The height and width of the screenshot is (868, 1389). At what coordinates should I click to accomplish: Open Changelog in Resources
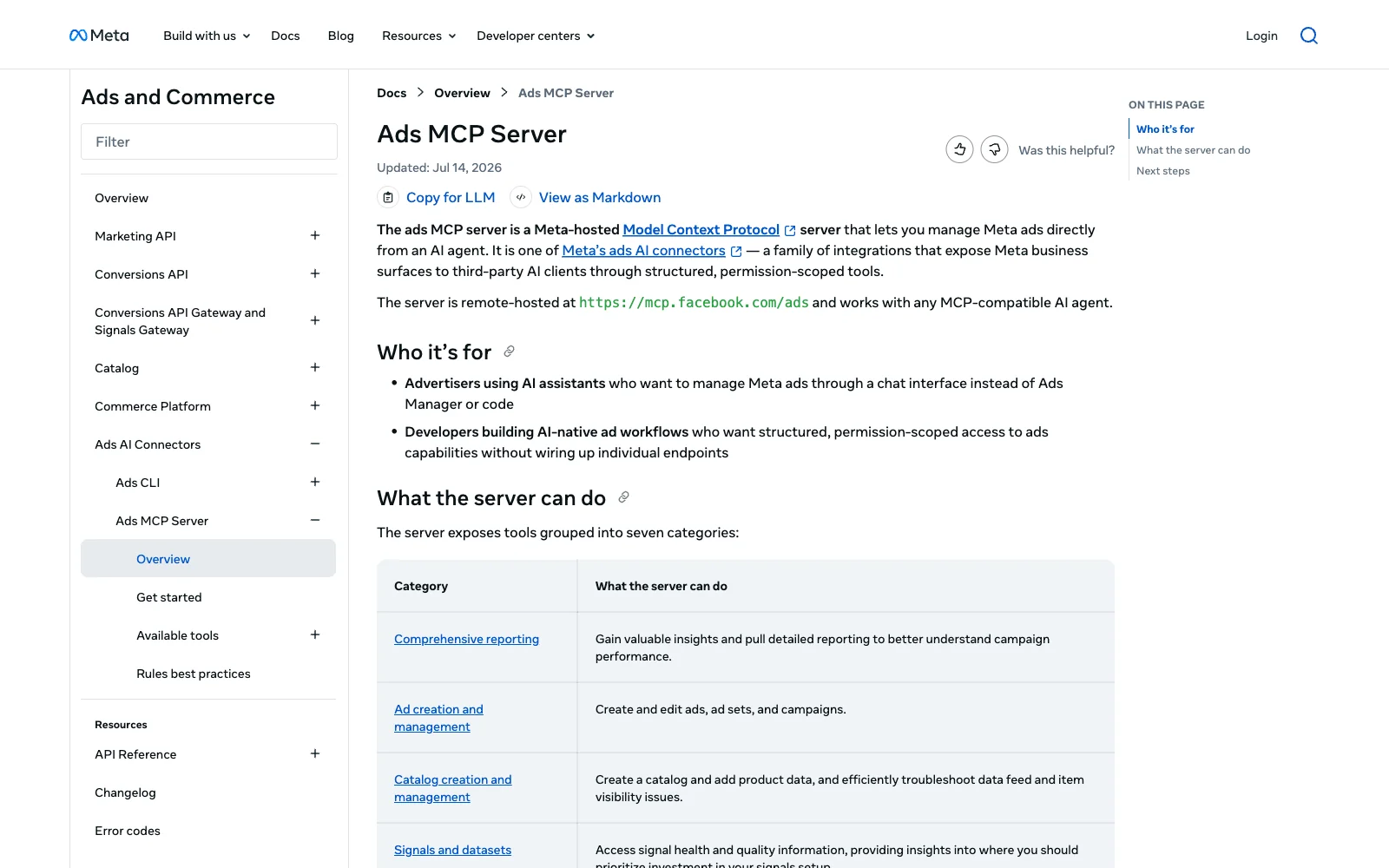point(125,792)
